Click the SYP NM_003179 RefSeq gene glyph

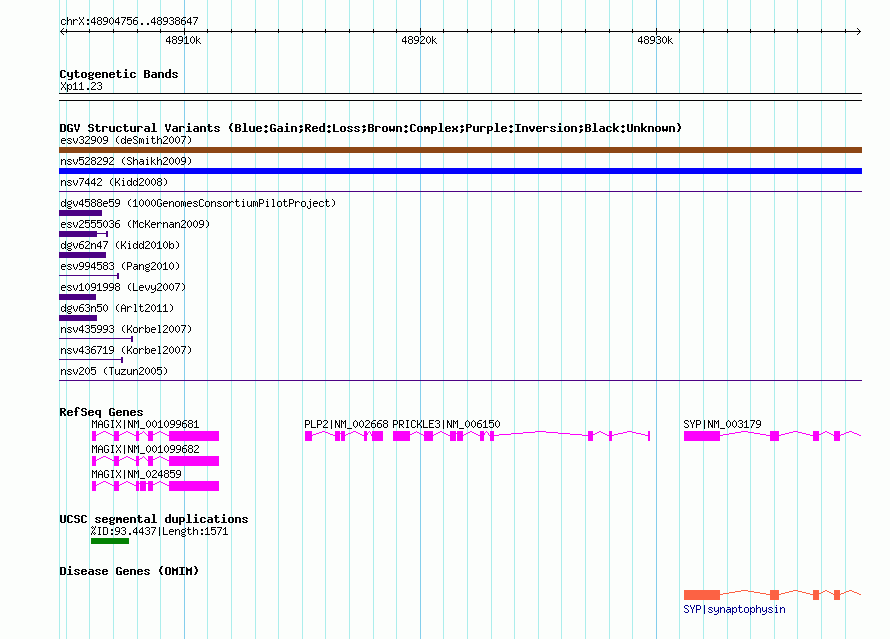773,436
